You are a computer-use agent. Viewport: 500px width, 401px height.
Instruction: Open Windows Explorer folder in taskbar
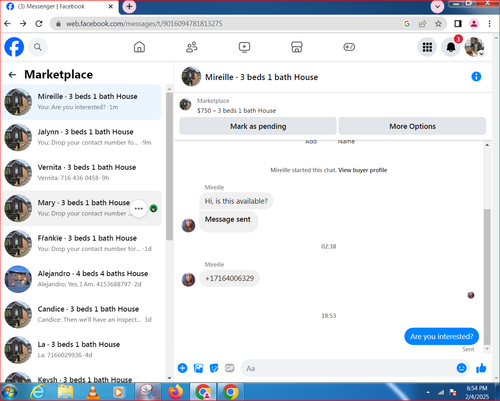pyautogui.click(x=65, y=392)
